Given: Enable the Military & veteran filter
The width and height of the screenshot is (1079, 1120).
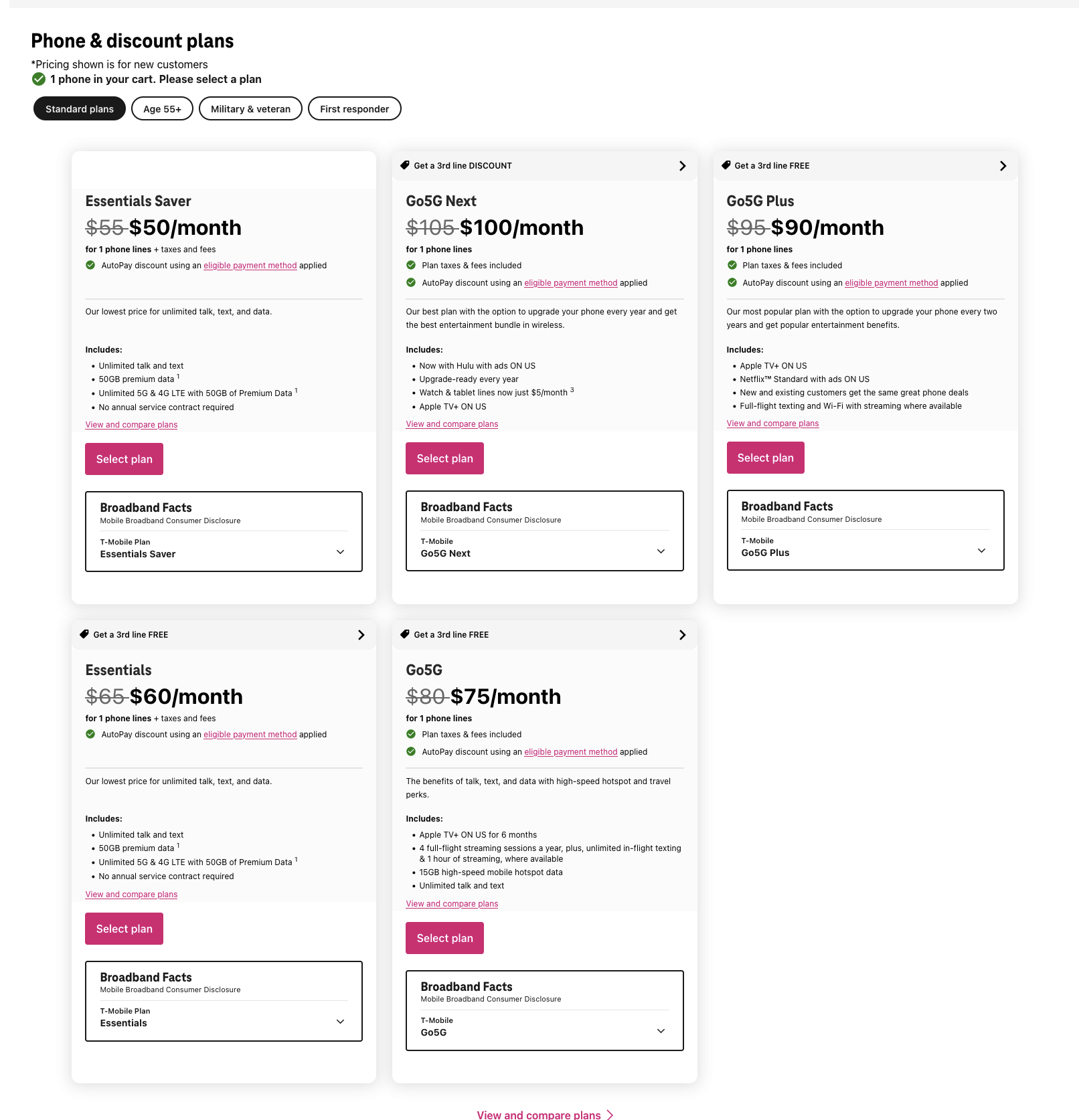Looking at the screenshot, I should click(250, 108).
